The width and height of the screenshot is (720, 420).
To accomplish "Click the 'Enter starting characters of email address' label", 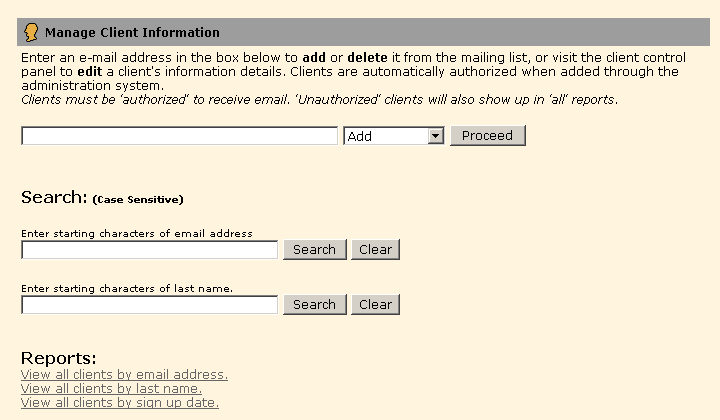I will tap(136, 234).
